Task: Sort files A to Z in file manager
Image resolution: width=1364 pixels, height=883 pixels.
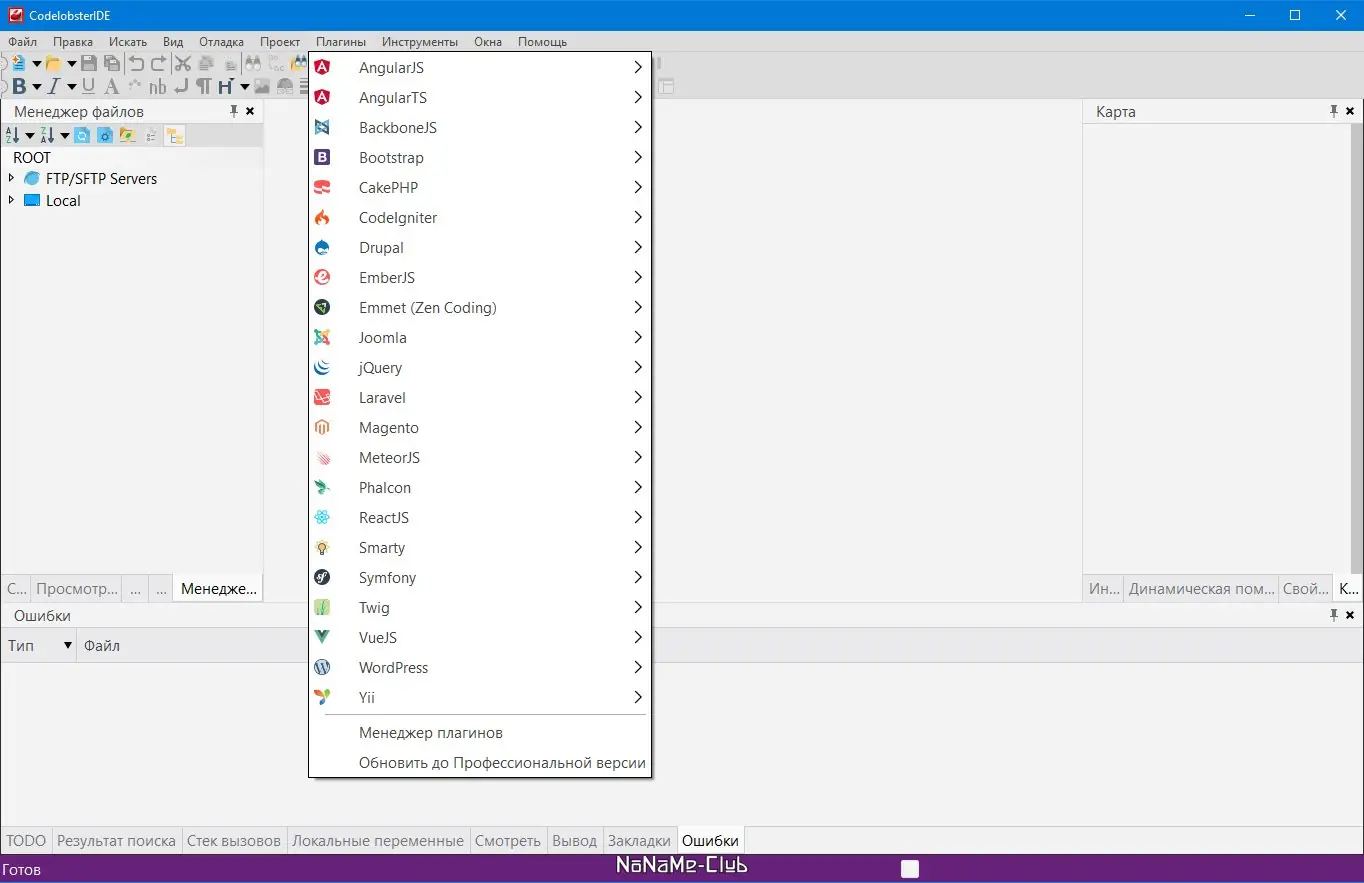Action: (13, 136)
